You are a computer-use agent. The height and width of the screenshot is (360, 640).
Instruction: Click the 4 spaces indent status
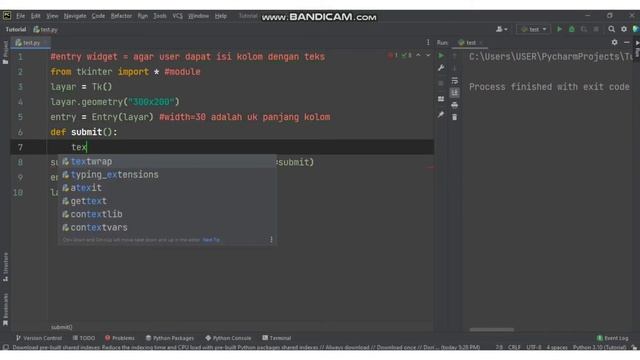pos(557,347)
